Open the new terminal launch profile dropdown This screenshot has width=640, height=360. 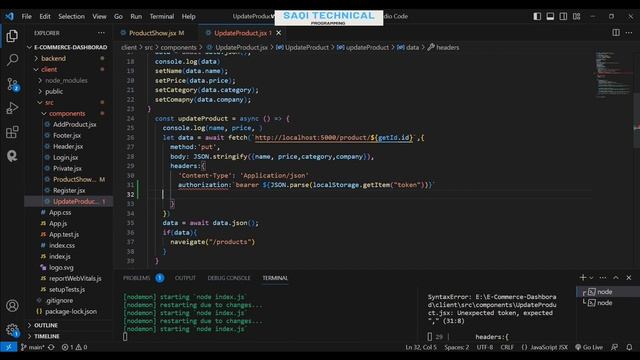591,278
